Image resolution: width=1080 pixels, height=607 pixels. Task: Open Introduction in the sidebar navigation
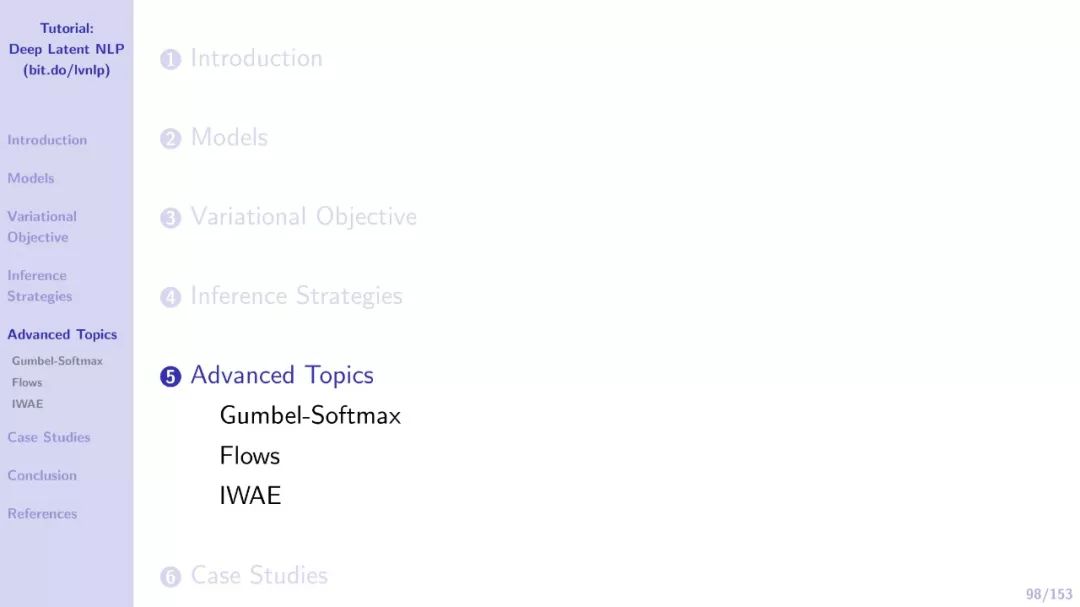click(48, 140)
